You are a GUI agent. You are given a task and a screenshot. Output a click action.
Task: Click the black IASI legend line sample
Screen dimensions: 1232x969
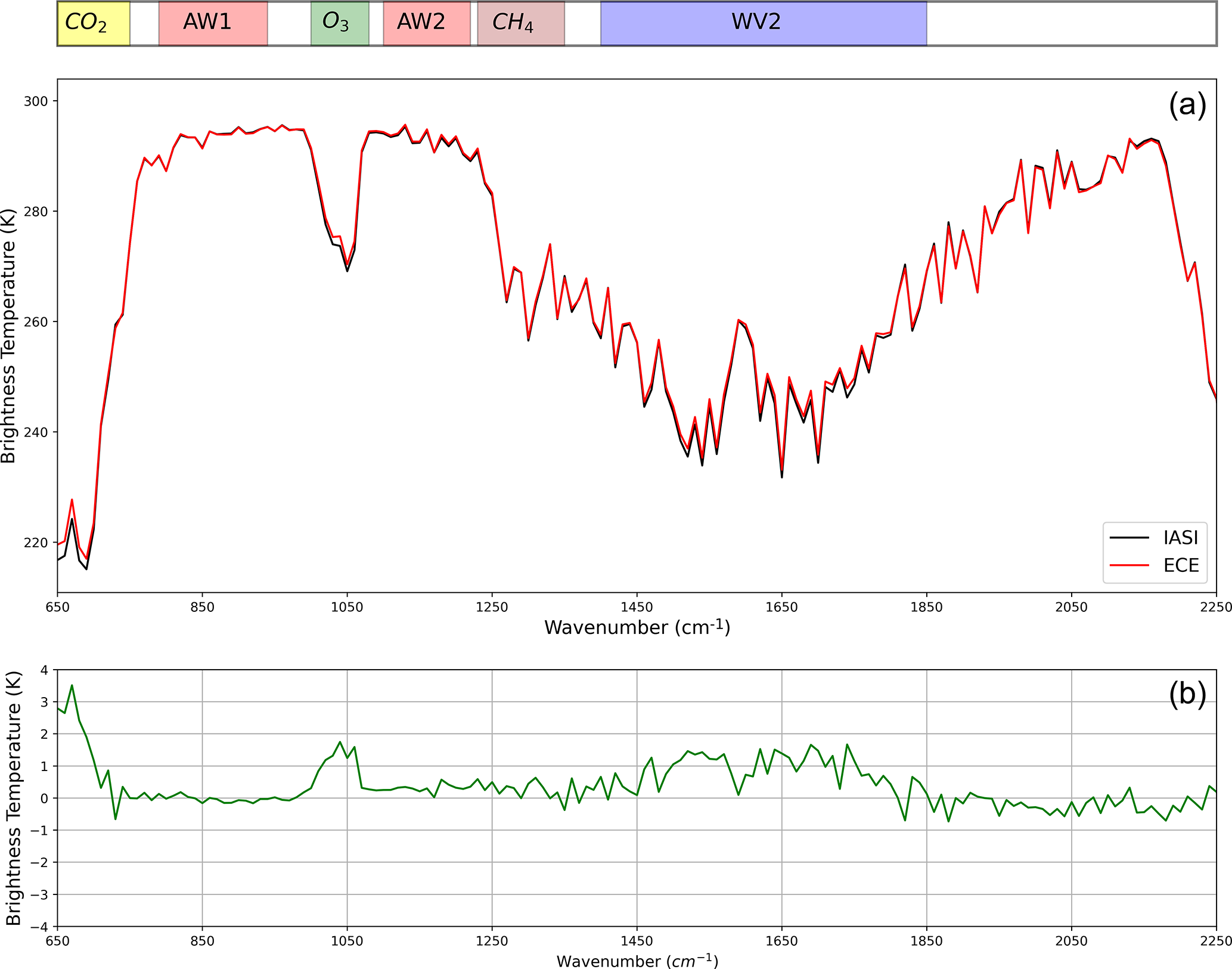tap(1129, 537)
